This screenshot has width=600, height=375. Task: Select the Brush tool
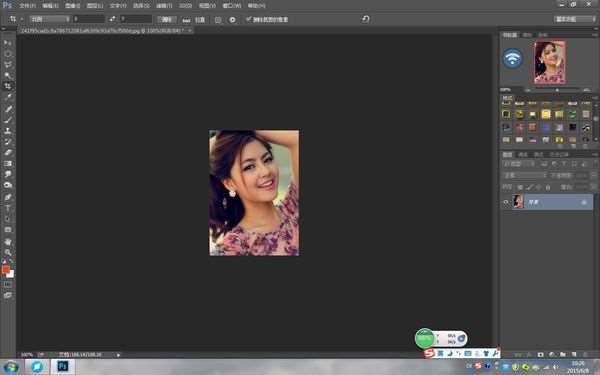[x=8, y=120]
